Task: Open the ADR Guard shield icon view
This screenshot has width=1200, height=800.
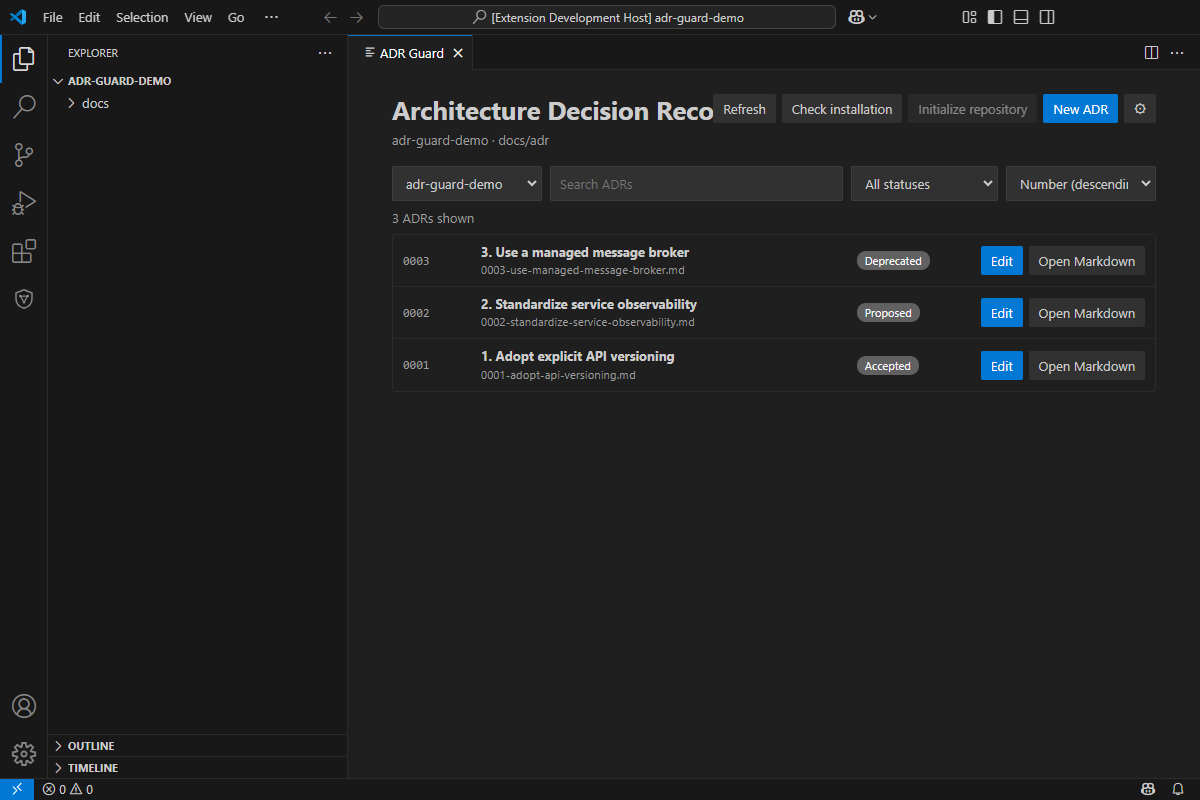Action: click(24, 299)
